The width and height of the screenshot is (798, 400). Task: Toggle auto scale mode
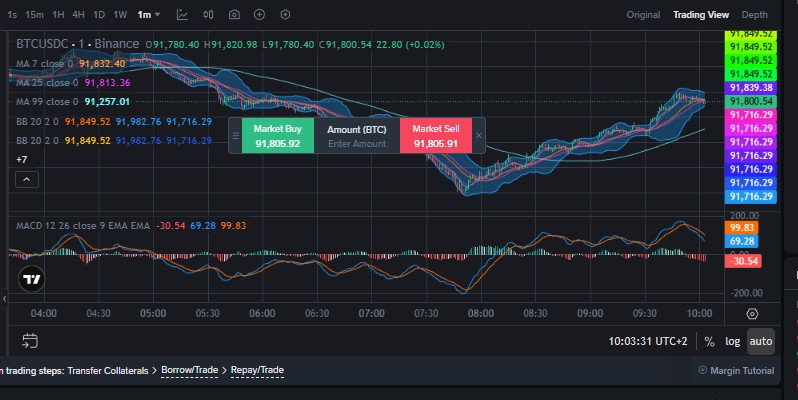coord(761,341)
